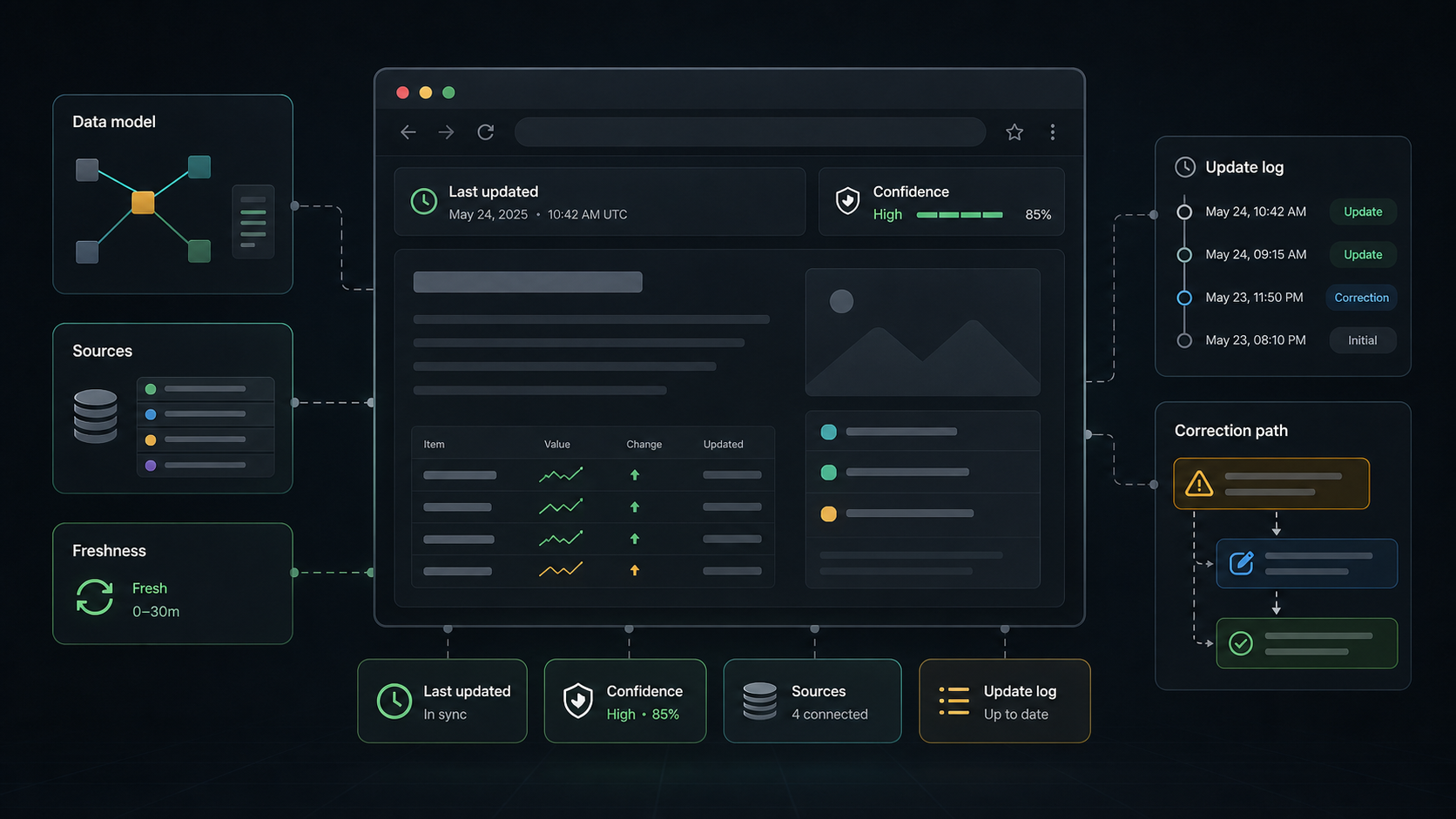Viewport: 1456px width, 819px height.
Task: Click the document icon in Data model card
Action: point(253,222)
